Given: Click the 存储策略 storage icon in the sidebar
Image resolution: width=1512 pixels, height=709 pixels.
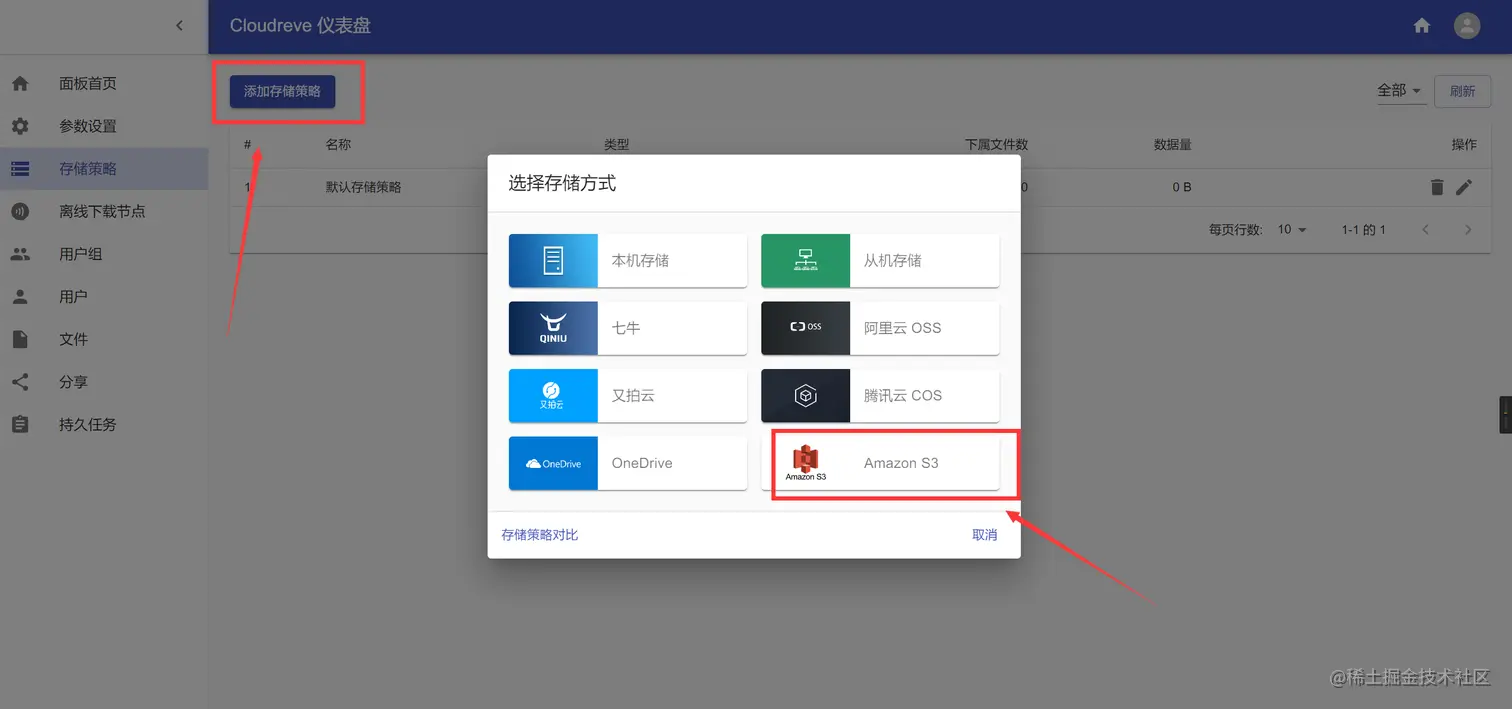Looking at the screenshot, I should pos(20,169).
